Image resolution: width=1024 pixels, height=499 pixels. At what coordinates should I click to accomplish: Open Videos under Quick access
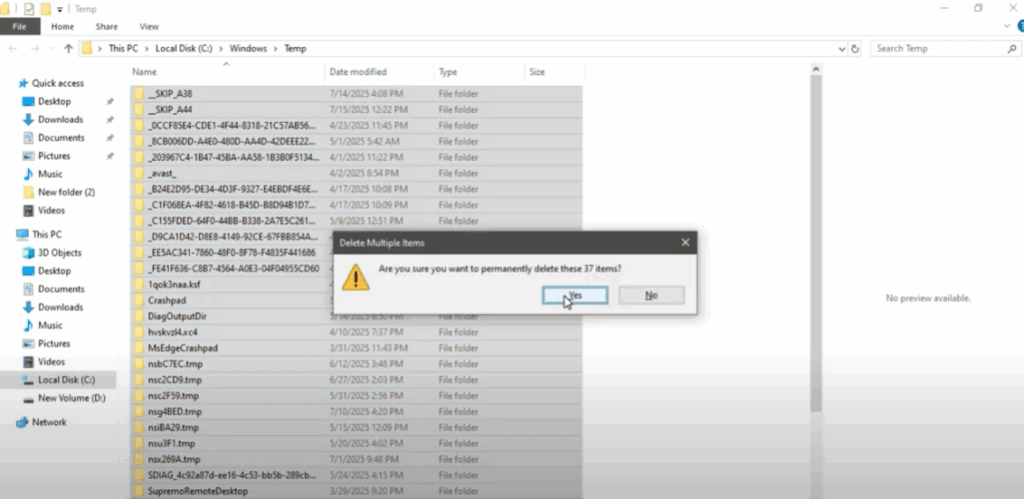[x=51, y=210]
